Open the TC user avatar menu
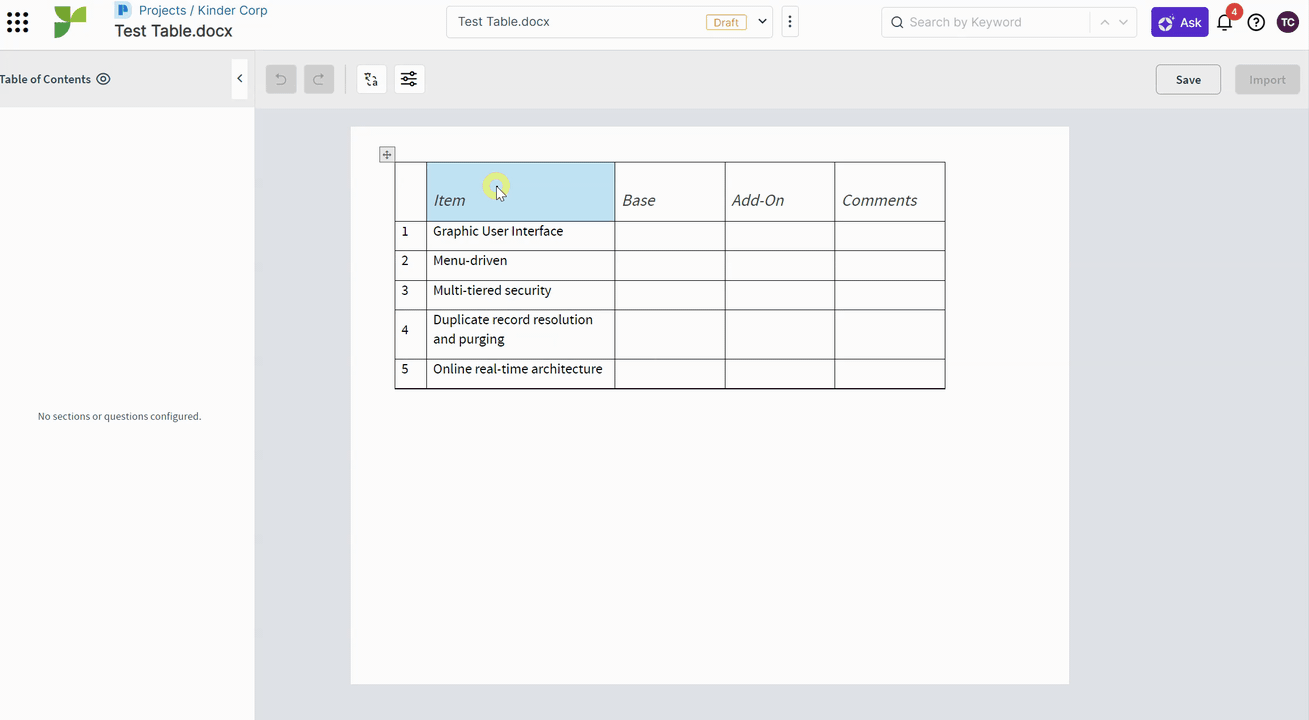Viewport: 1309px width, 720px height. [1288, 22]
